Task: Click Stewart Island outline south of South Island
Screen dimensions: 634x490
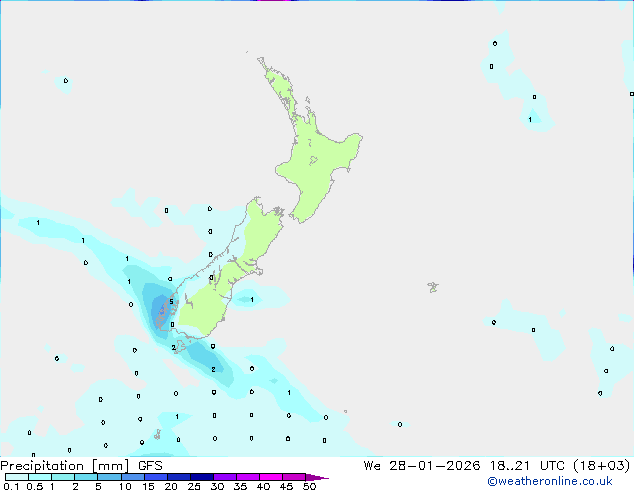Action: tap(180, 347)
